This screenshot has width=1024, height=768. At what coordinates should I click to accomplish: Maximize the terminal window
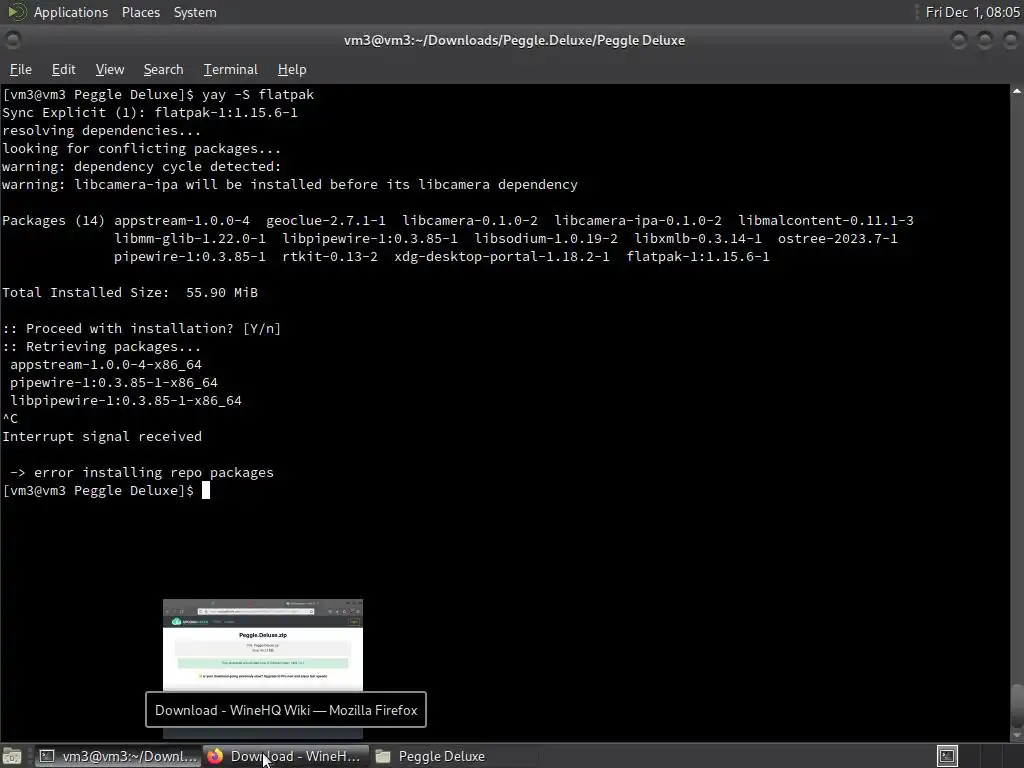(984, 40)
